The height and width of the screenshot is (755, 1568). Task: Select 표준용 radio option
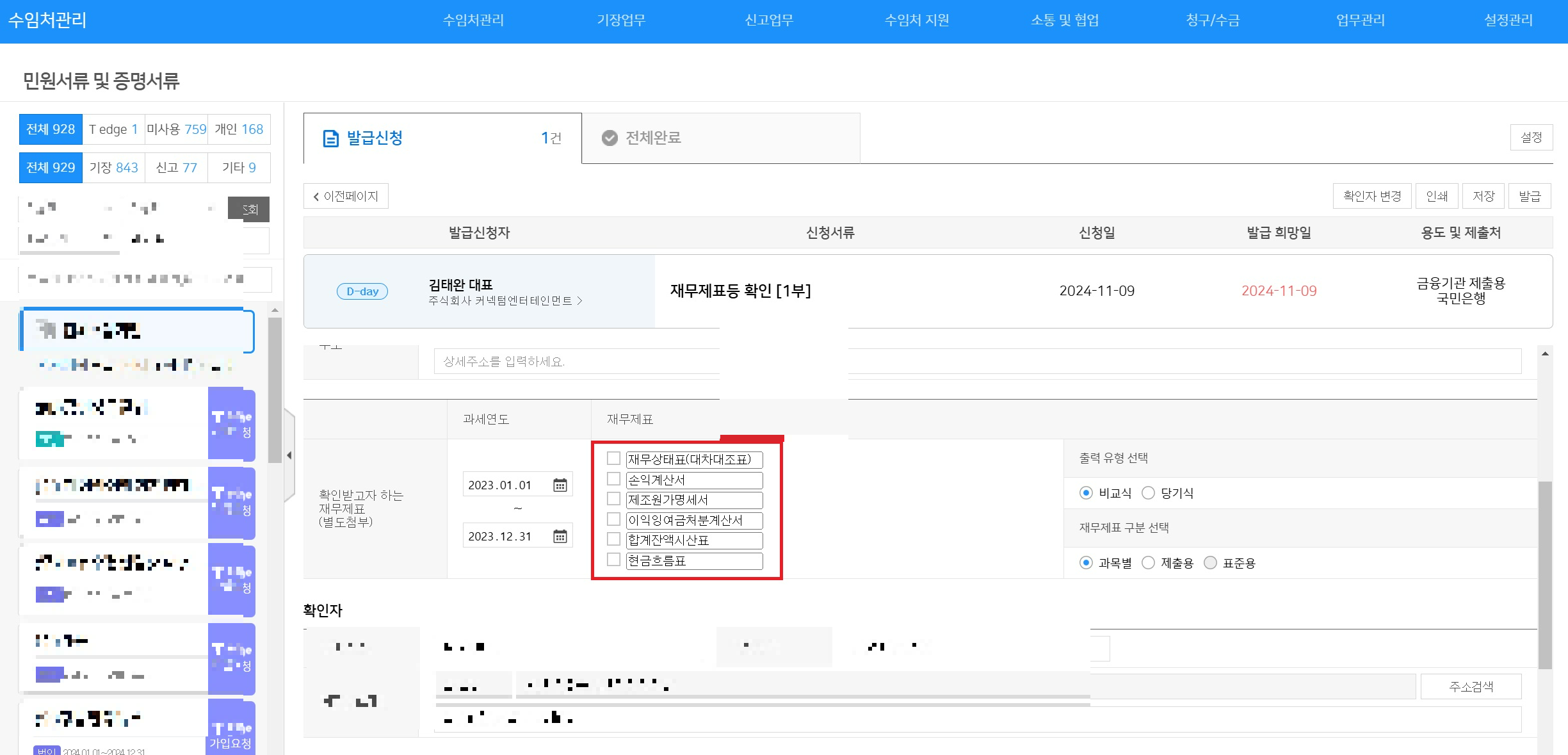(x=1210, y=563)
